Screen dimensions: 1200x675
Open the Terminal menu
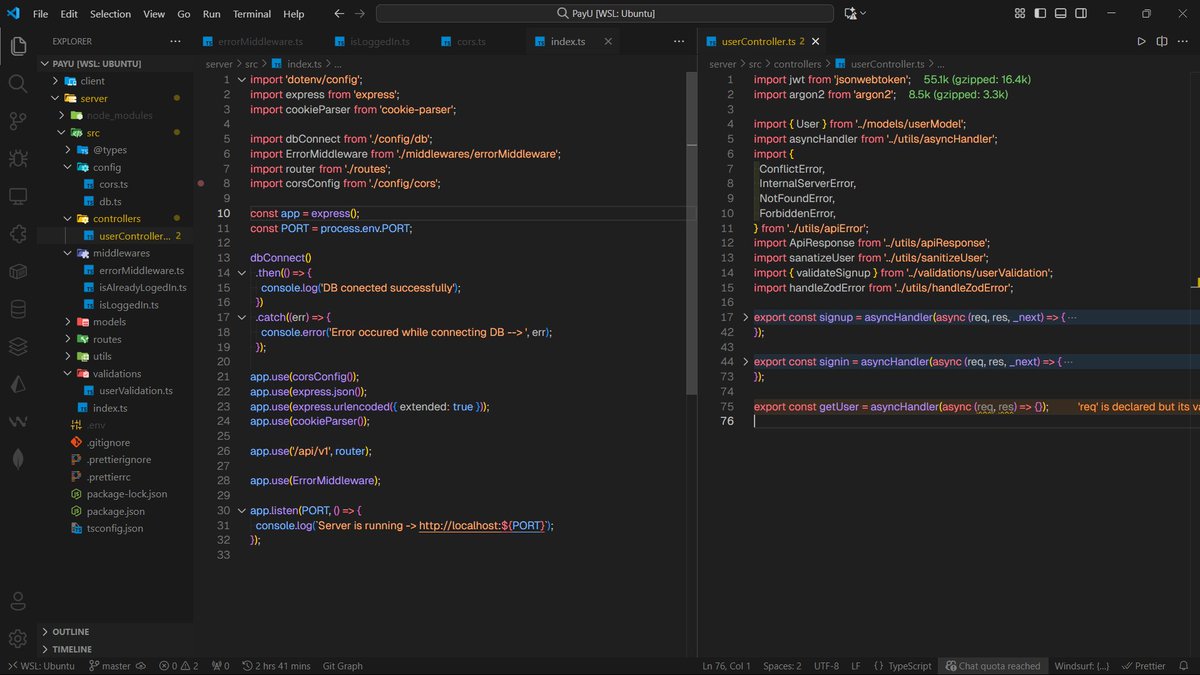coord(252,14)
